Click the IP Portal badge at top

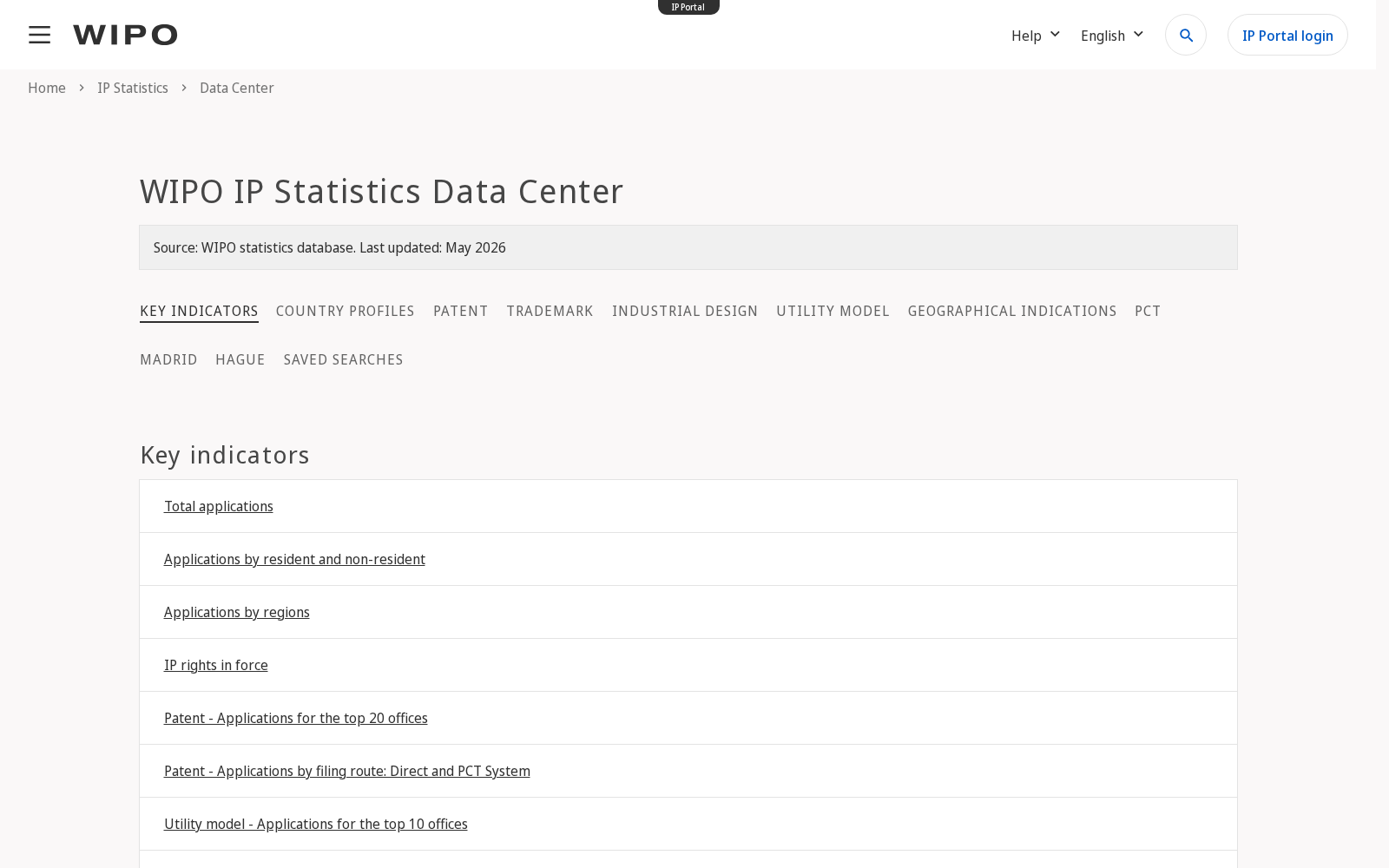pyautogui.click(x=688, y=7)
